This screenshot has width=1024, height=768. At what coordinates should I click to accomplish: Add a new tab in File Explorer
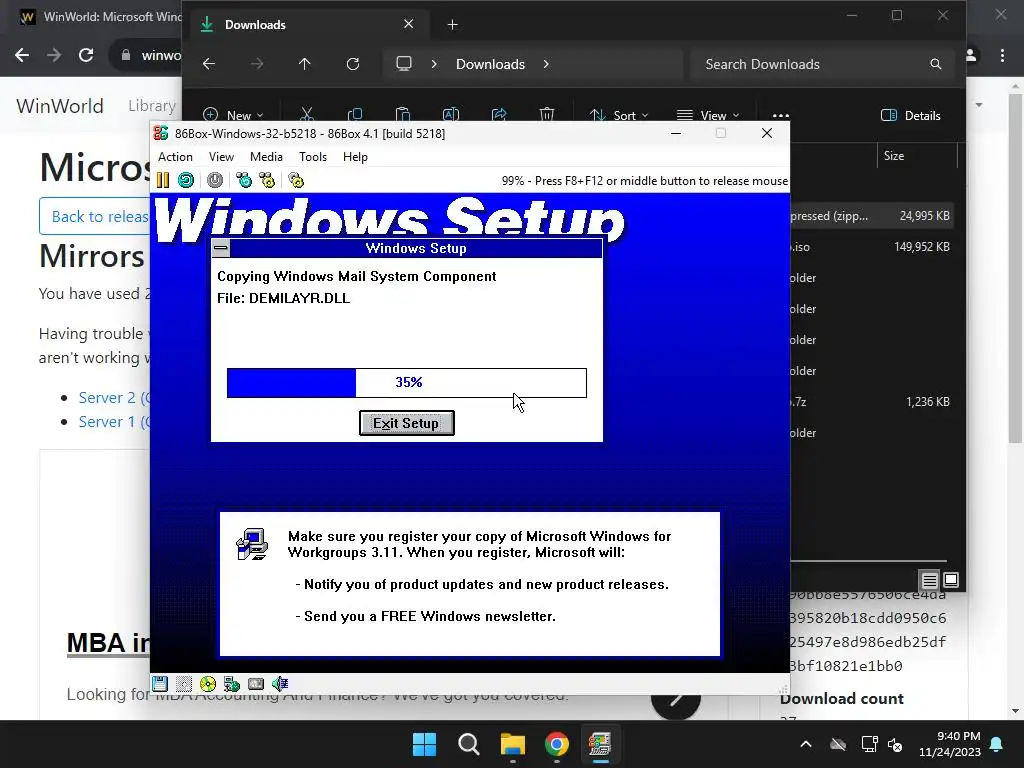pos(453,25)
